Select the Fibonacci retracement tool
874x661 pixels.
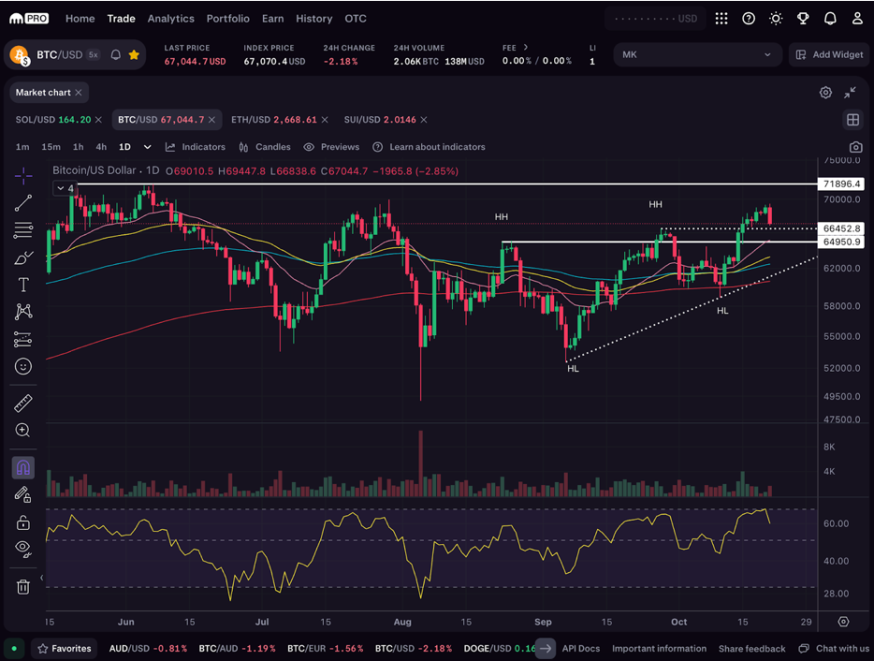click(x=23, y=231)
